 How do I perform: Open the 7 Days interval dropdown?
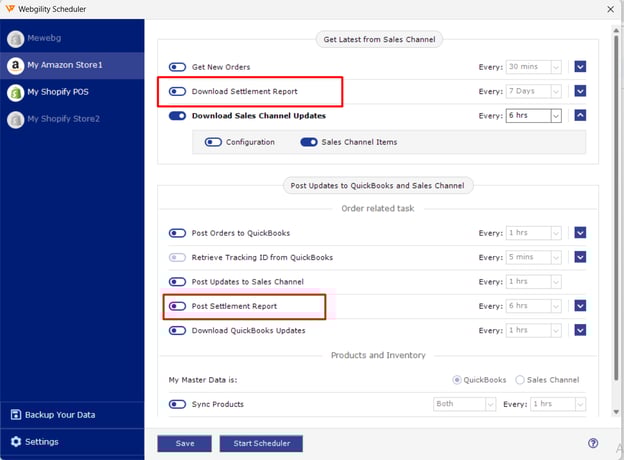534,91
